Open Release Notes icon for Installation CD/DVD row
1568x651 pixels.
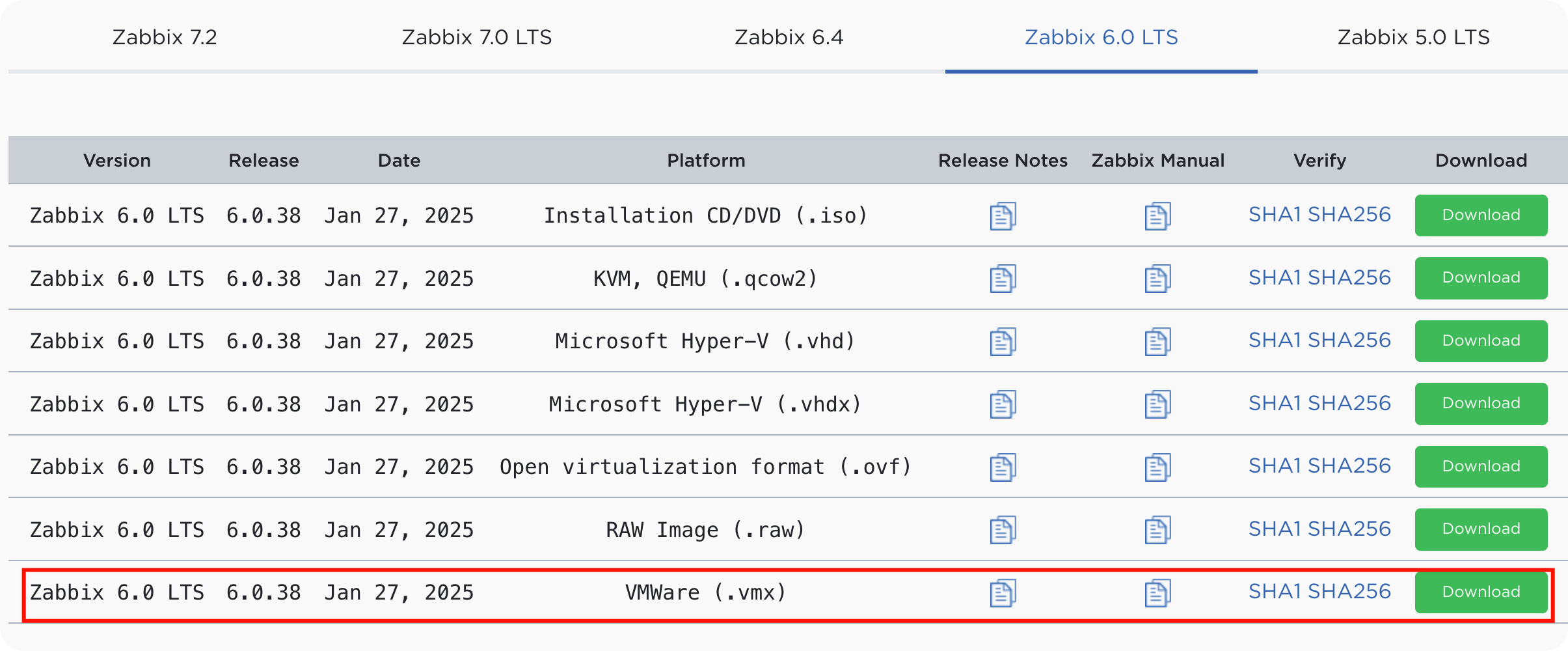point(1003,216)
